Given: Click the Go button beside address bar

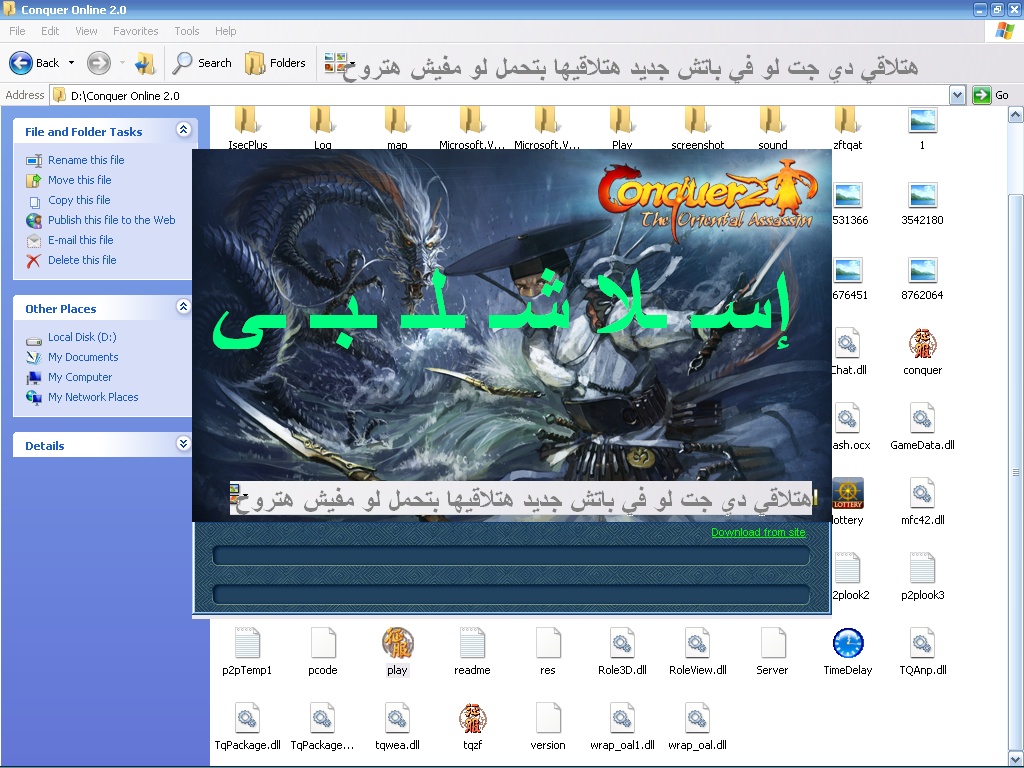Looking at the screenshot, I should click(991, 95).
